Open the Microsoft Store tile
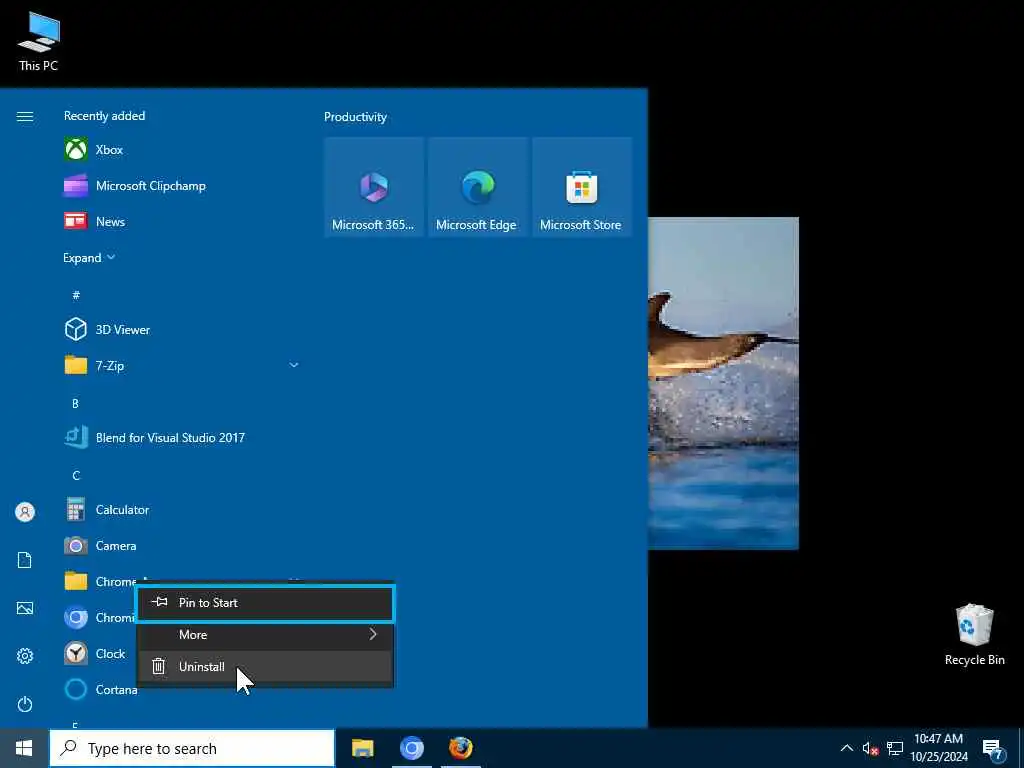This screenshot has width=1024, height=768. coord(582,187)
